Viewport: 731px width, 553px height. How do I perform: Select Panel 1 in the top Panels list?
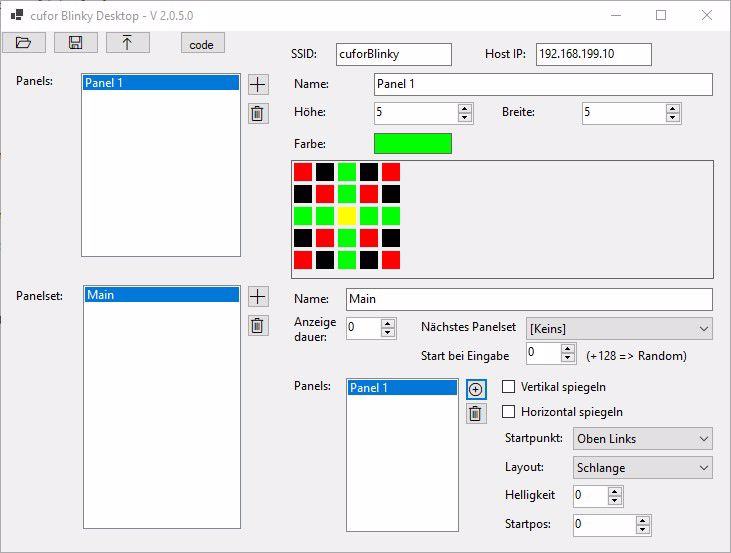[160, 83]
